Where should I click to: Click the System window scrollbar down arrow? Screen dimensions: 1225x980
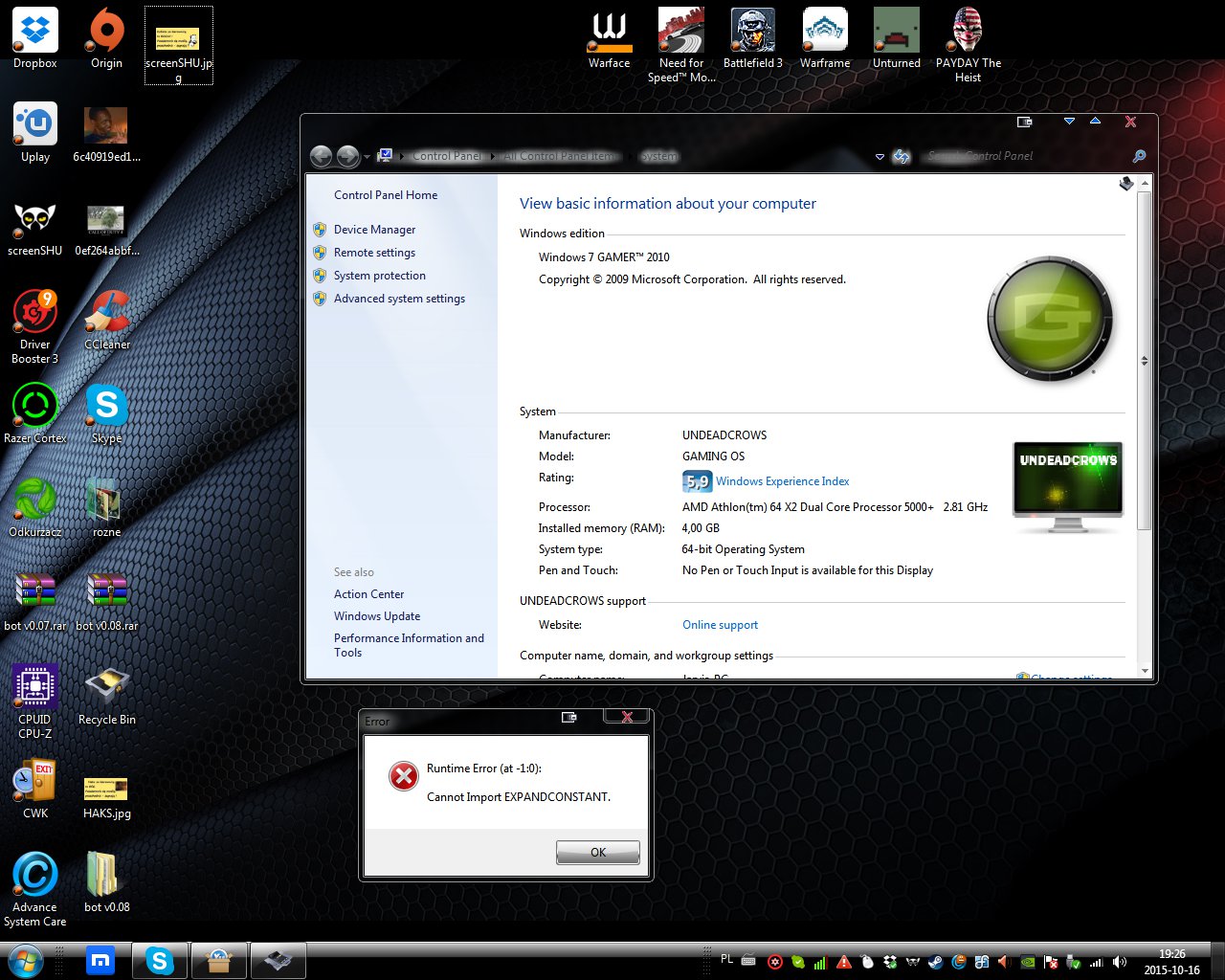1145,670
